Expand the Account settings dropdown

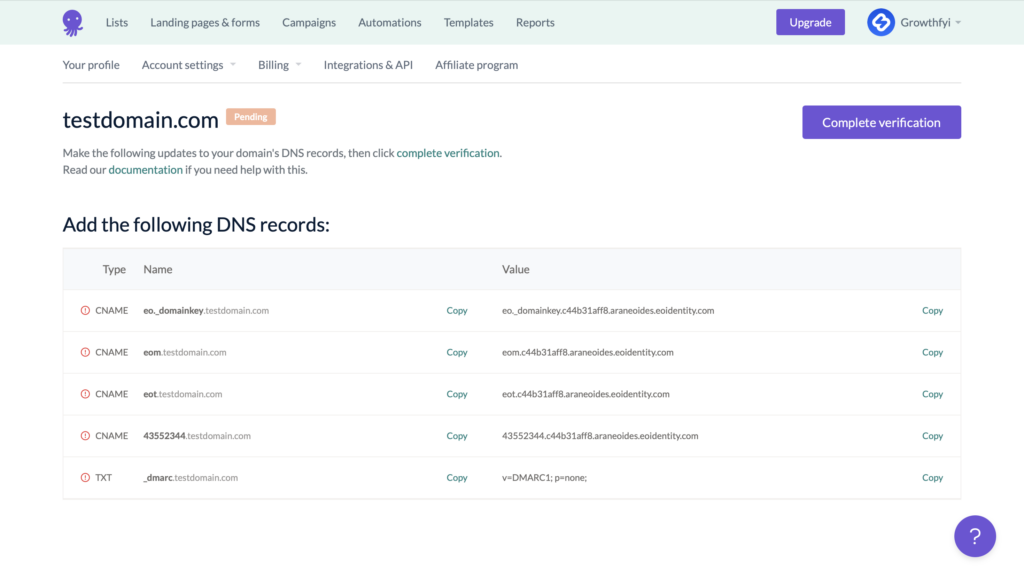tap(189, 65)
